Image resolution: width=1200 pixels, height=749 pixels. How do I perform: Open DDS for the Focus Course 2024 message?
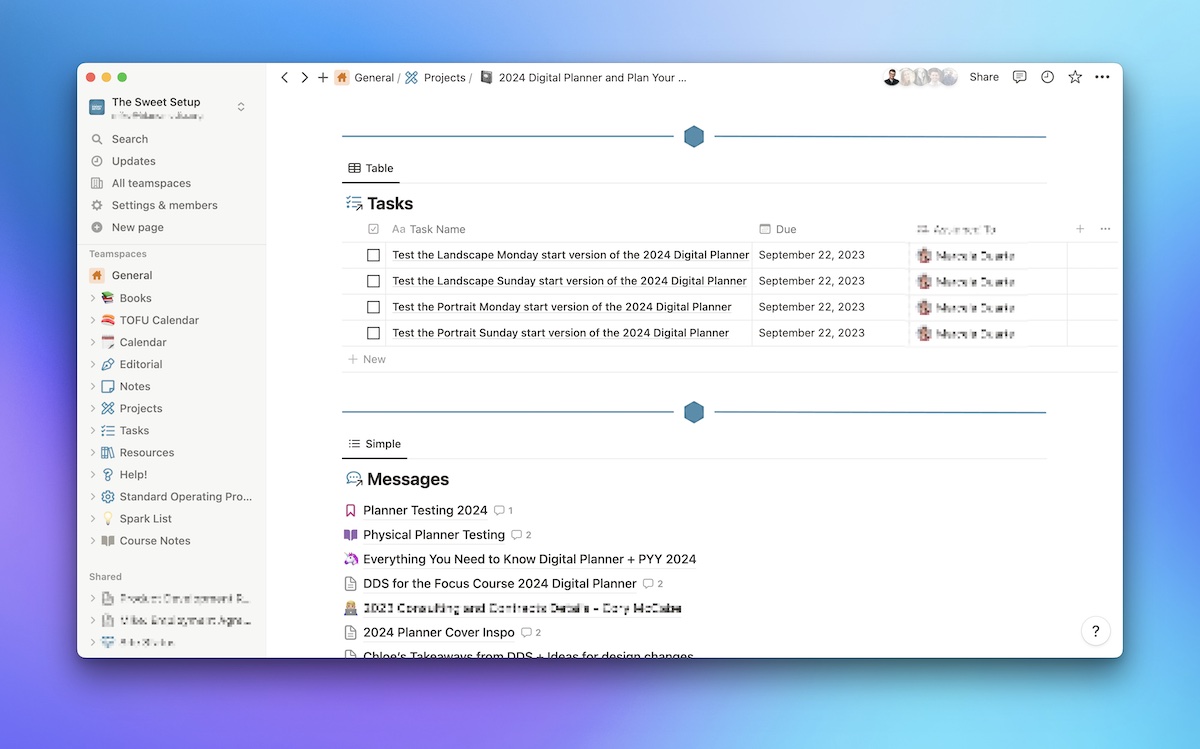pos(500,583)
